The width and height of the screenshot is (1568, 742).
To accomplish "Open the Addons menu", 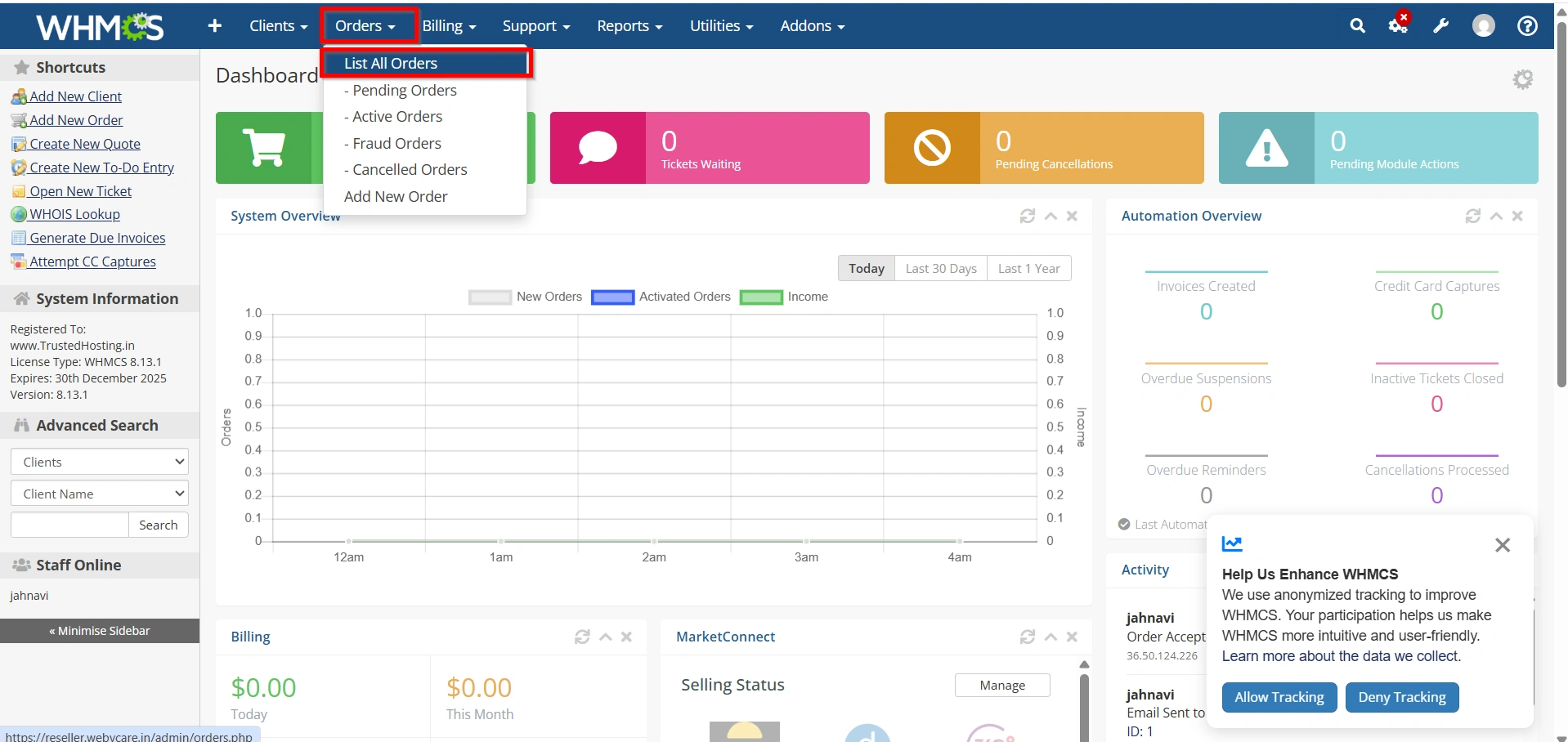I will click(x=812, y=26).
